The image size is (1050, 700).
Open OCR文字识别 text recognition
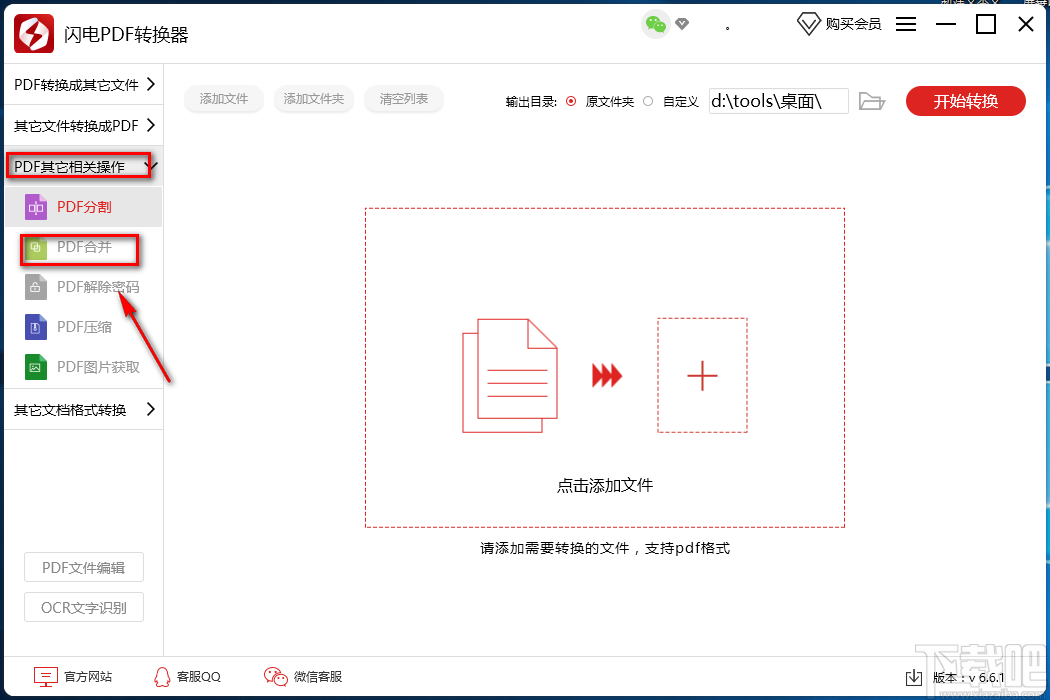point(83,607)
